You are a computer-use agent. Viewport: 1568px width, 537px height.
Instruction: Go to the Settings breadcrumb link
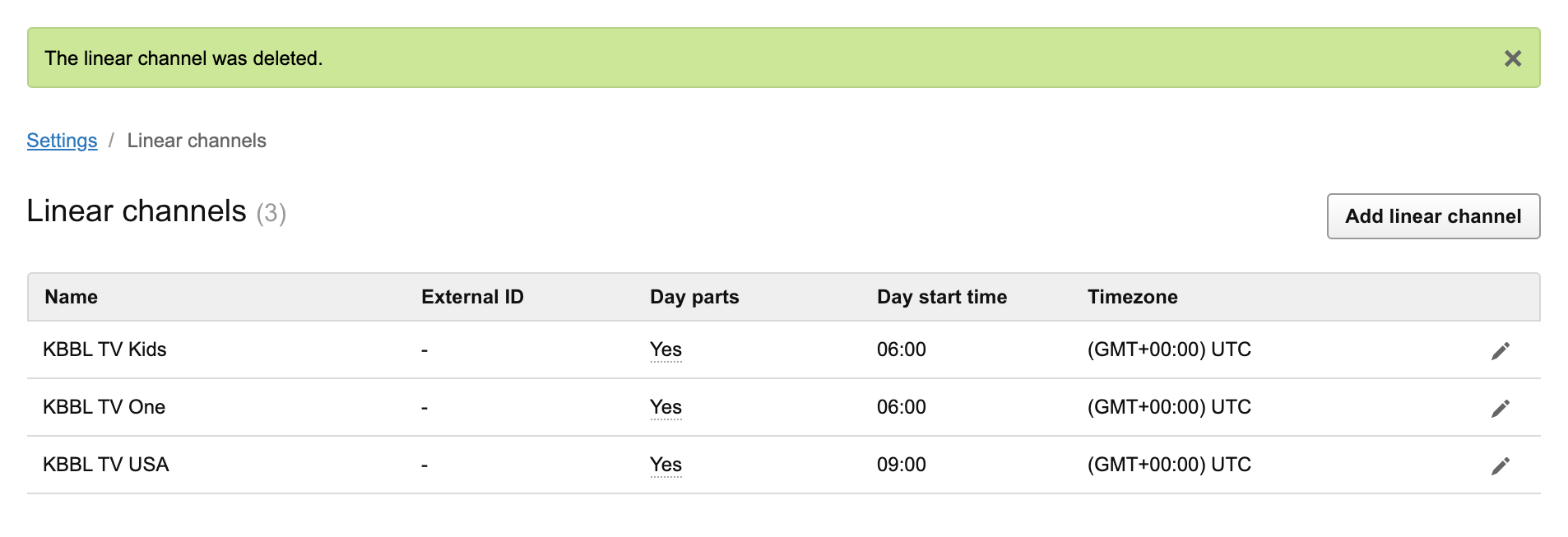coord(62,141)
